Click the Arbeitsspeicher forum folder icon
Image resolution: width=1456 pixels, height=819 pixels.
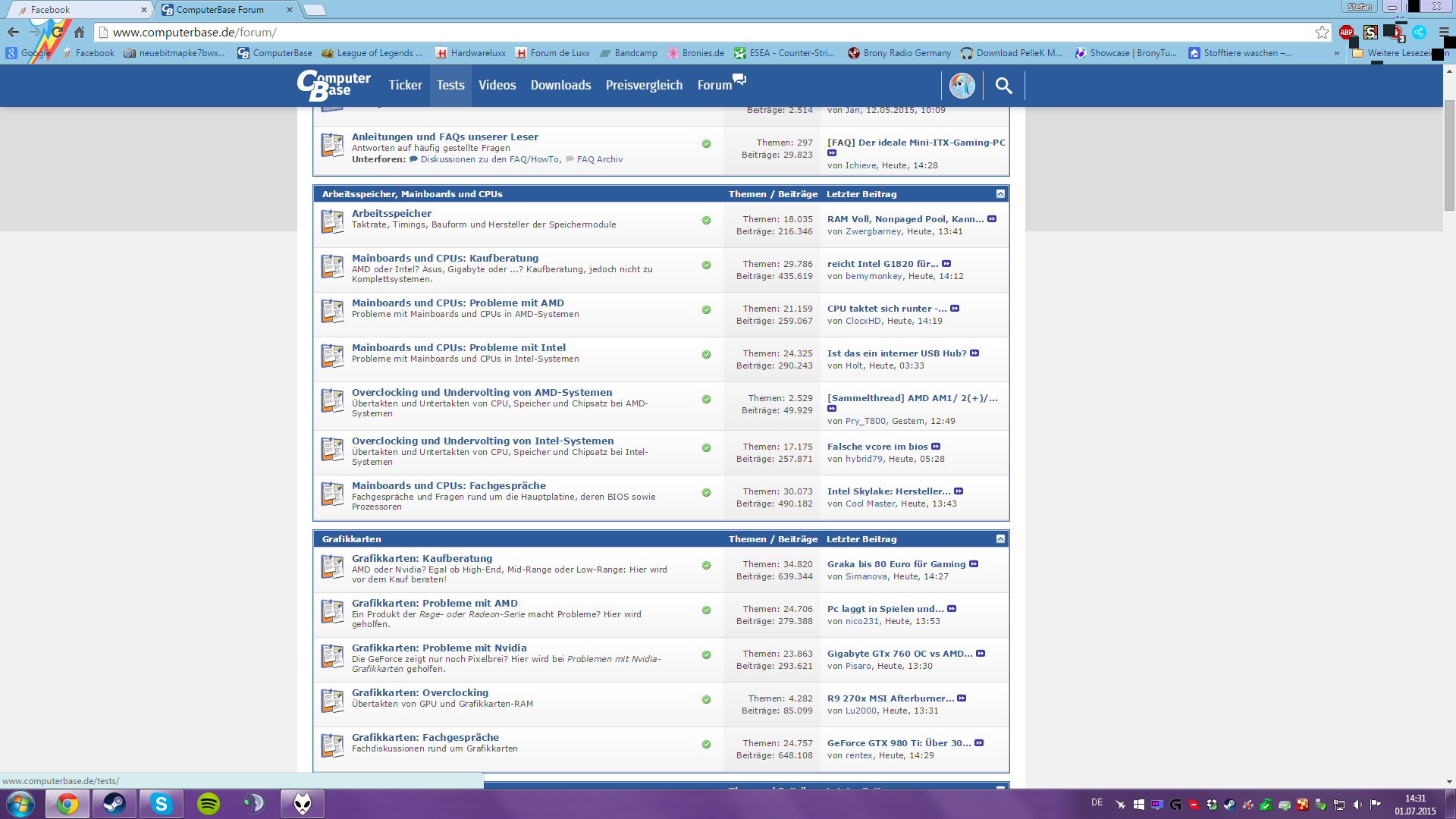click(x=332, y=221)
